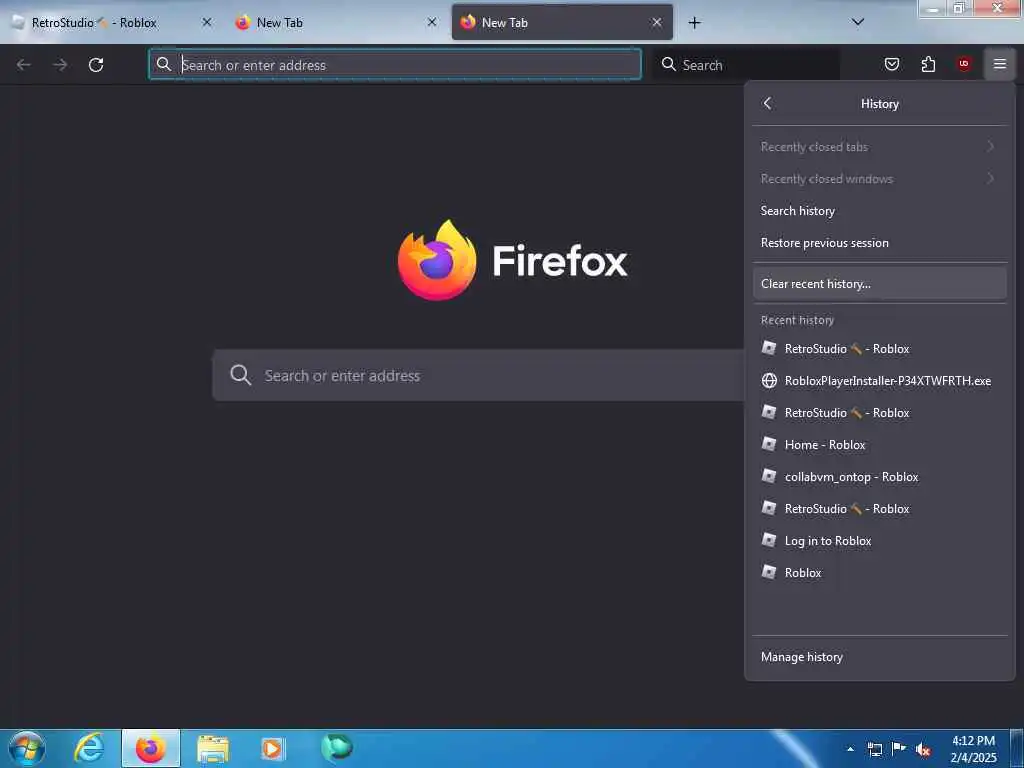Select Clear recent history...
Screen dimensions: 1024x768
click(879, 284)
